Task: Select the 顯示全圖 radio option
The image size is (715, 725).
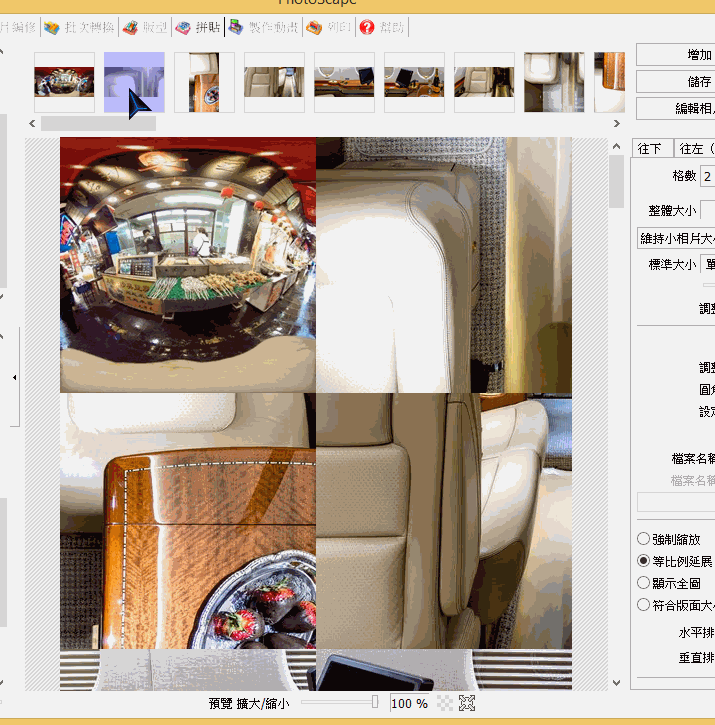Action: (x=644, y=582)
